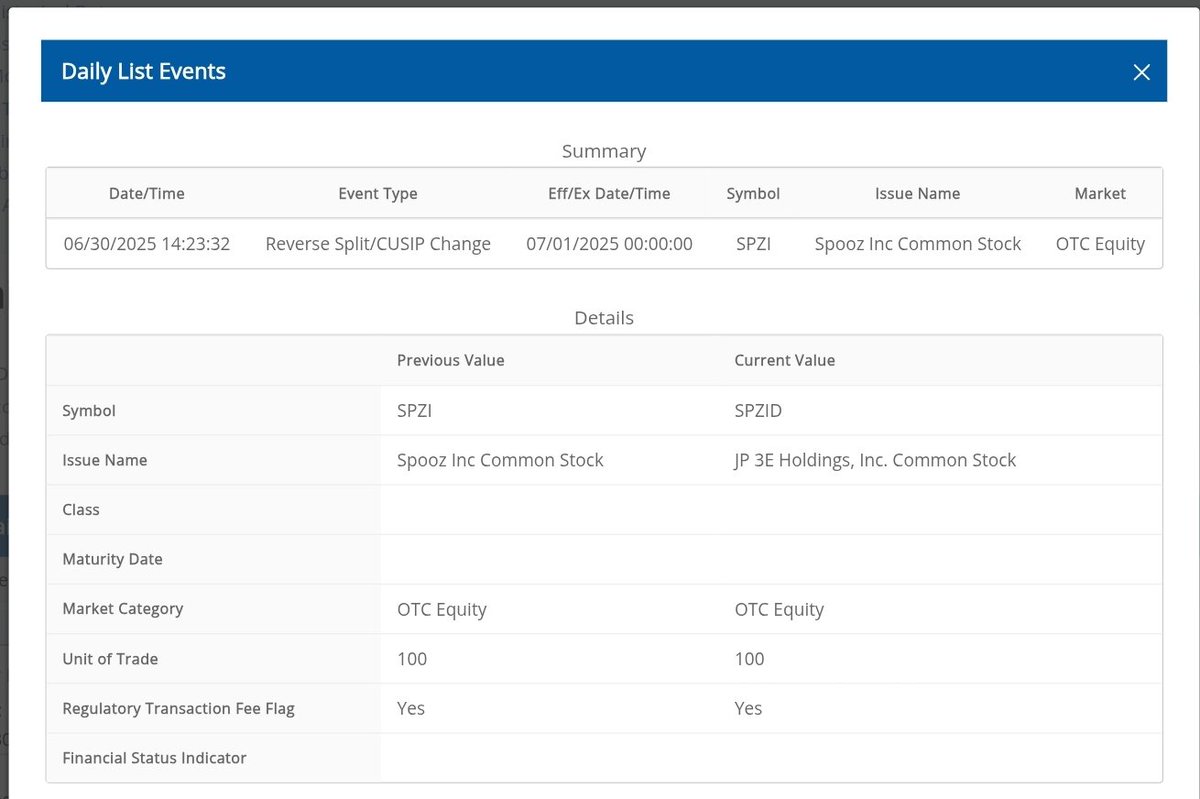Click the Date/Time column header
This screenshot has height=799, width=1200.
click(x=146, y=193)
